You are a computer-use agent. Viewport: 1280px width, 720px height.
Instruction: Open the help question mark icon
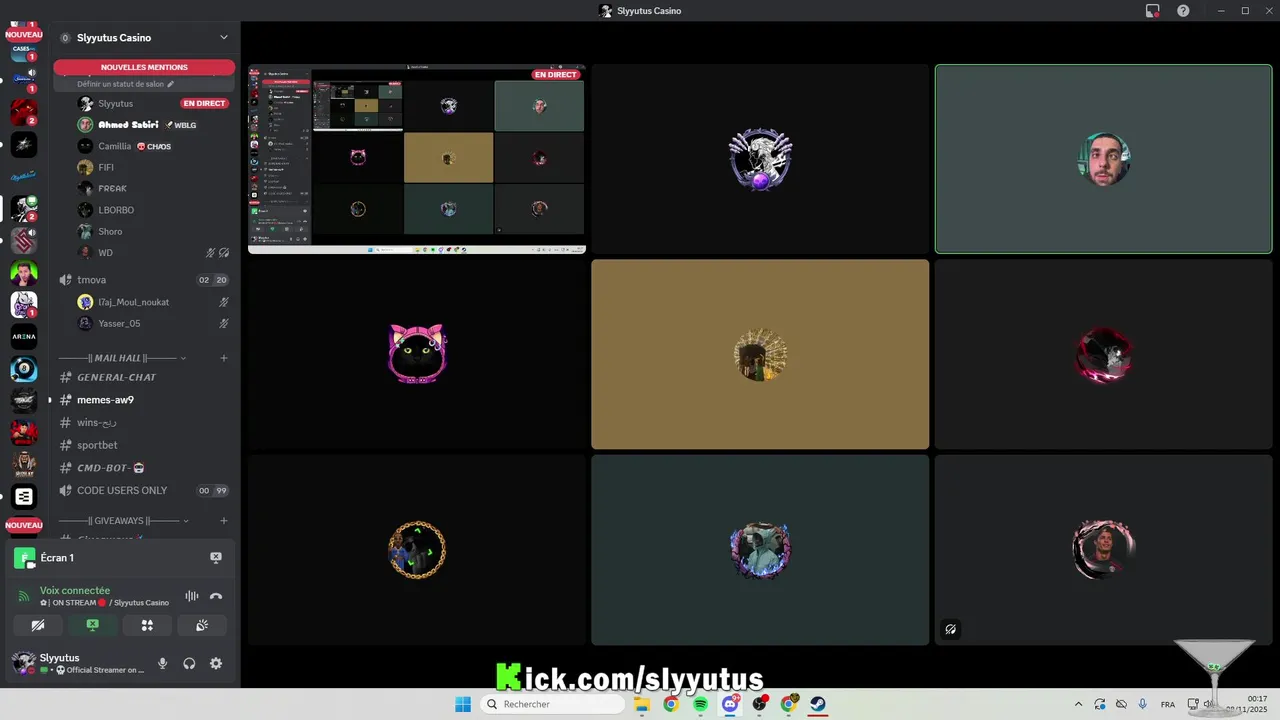[x=1183, y=11]
